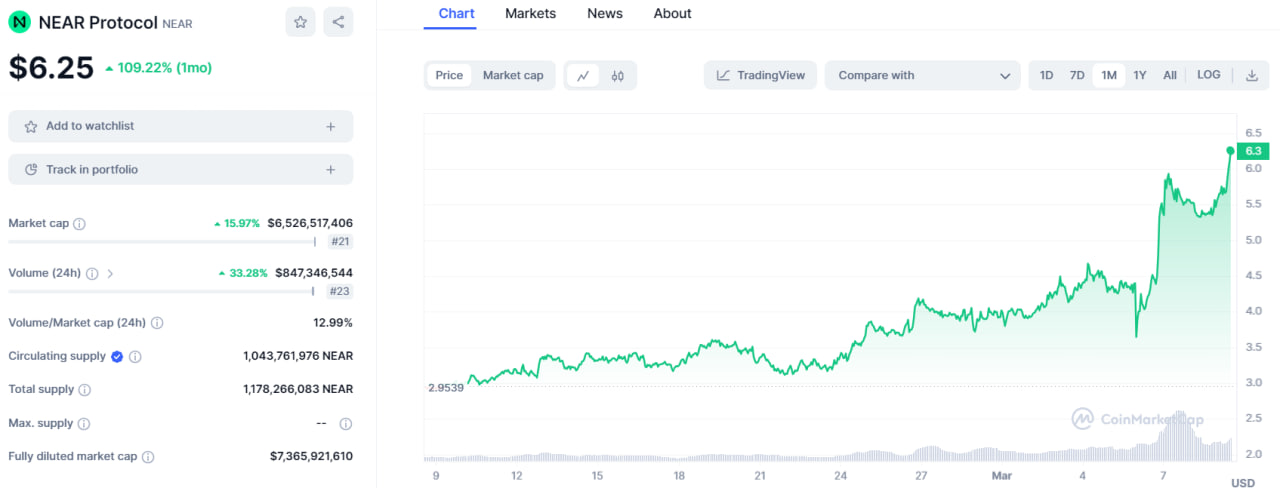The width and height of the screenshot is (1280, 488).
Task: Click 12.99% volume/market cap value
Action: coord(333,323)
